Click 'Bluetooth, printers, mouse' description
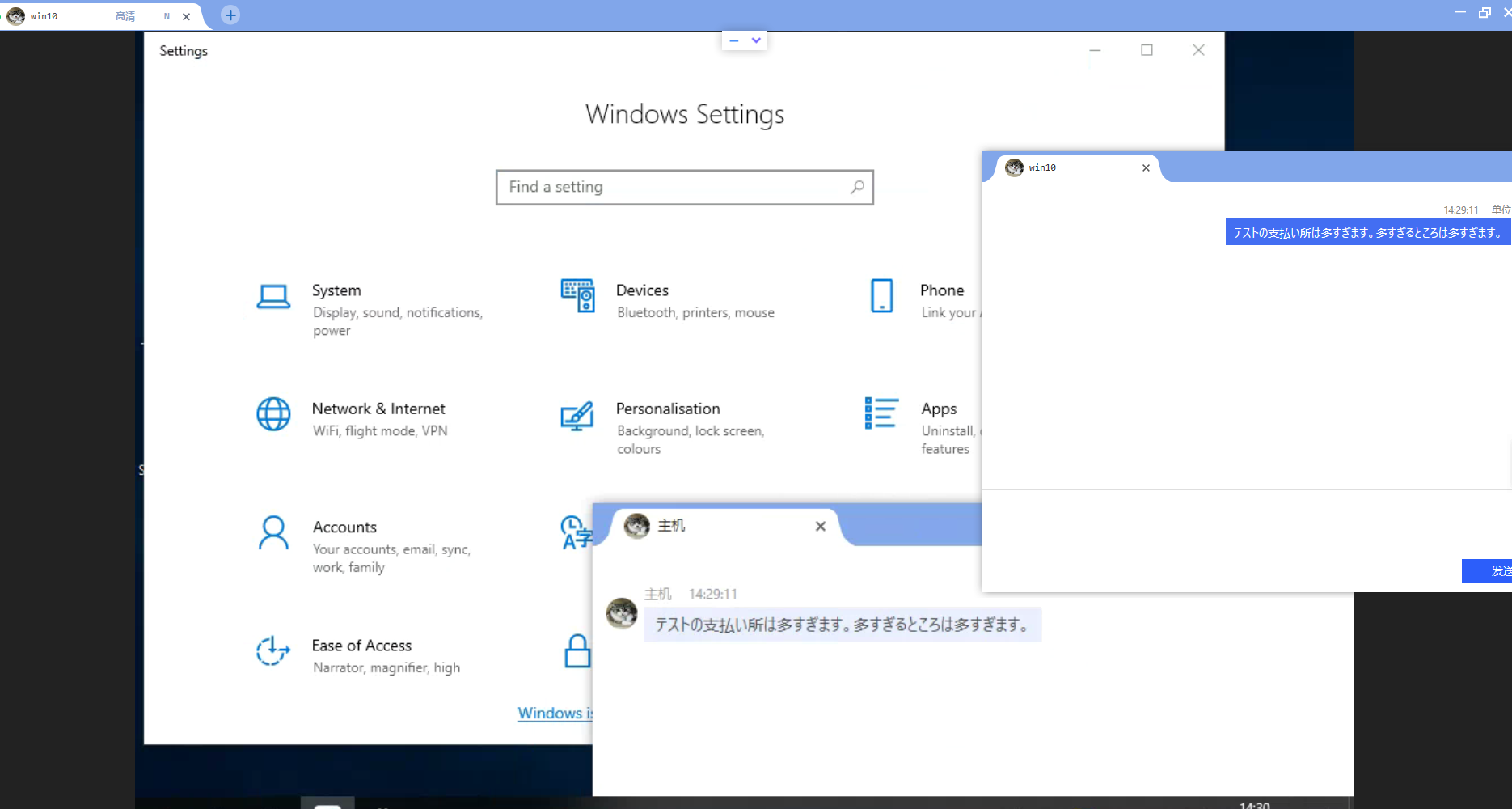Viewport: 1512px width, 809px height. [695, 312]
